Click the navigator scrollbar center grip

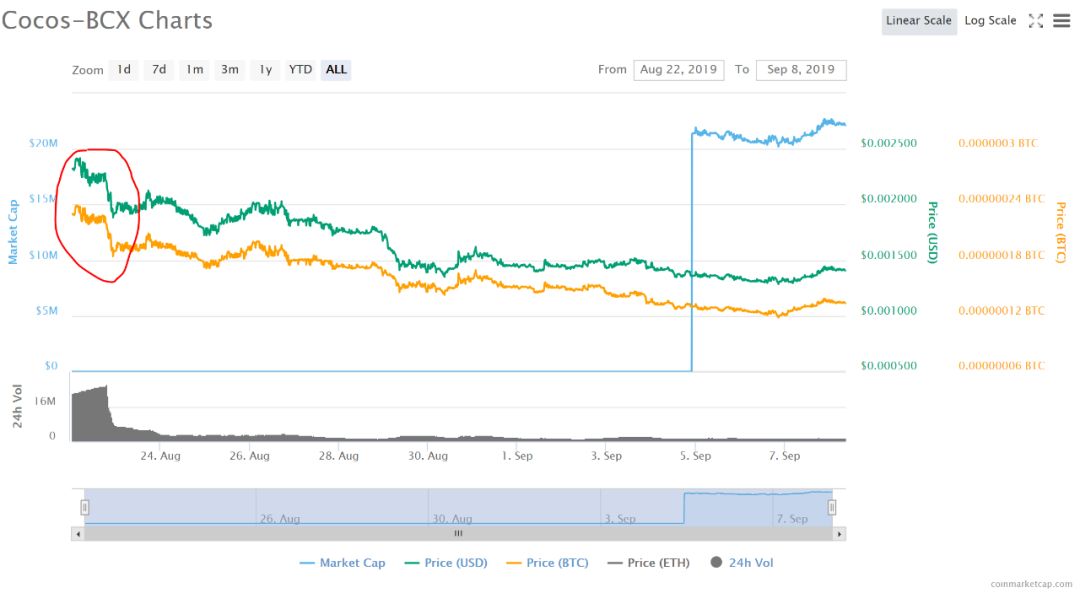coord(458,534)
